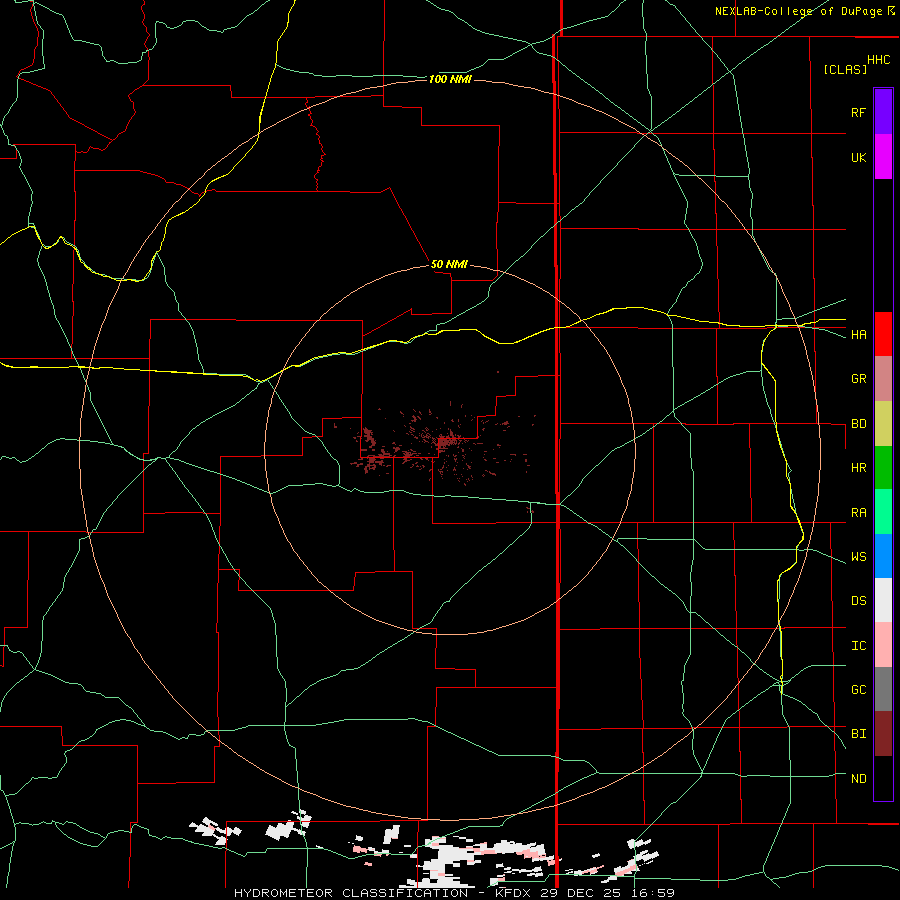Image resolution: width=900 pixels, height=900 pixels.
Task: Click the WS legend label
Action: (858, 557)
